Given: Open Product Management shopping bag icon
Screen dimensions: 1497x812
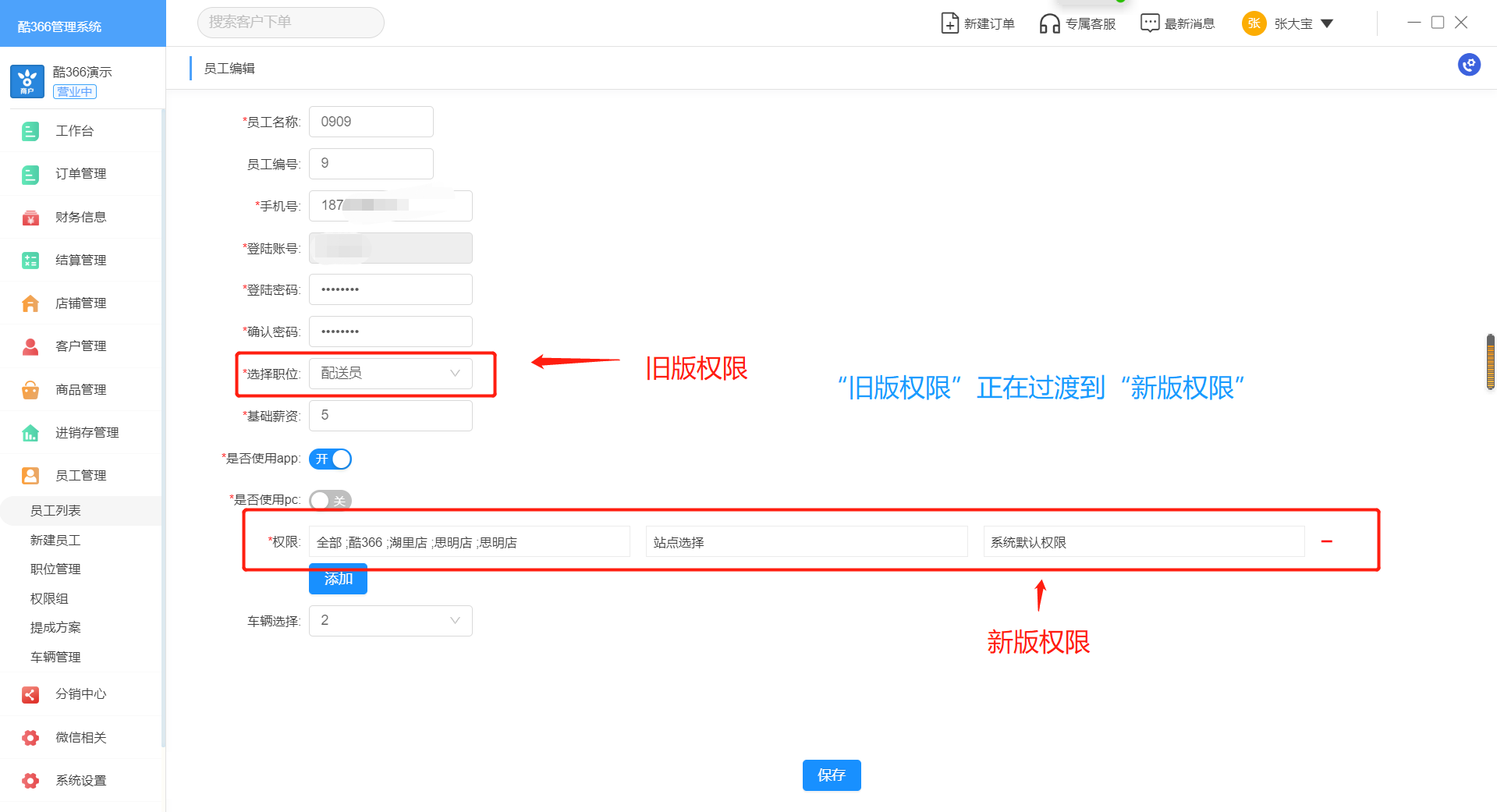Looking at the screenshot, I should 30,390.
